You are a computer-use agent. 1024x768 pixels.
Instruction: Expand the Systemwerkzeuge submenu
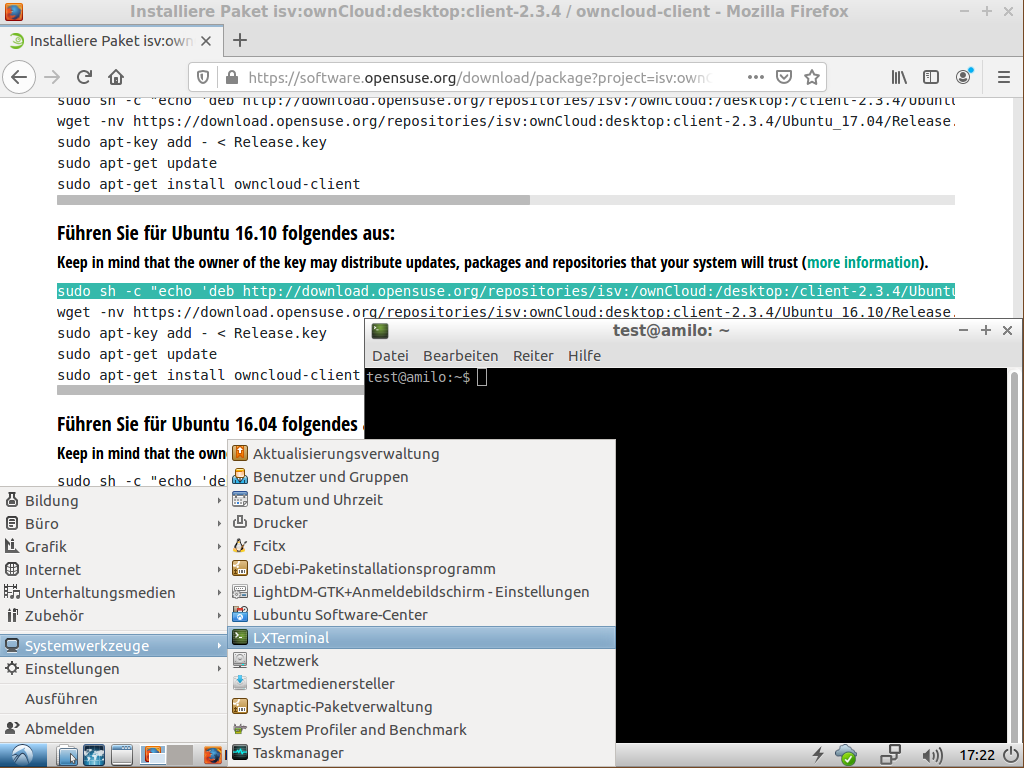pyautogui.click(x=112, y=645)
